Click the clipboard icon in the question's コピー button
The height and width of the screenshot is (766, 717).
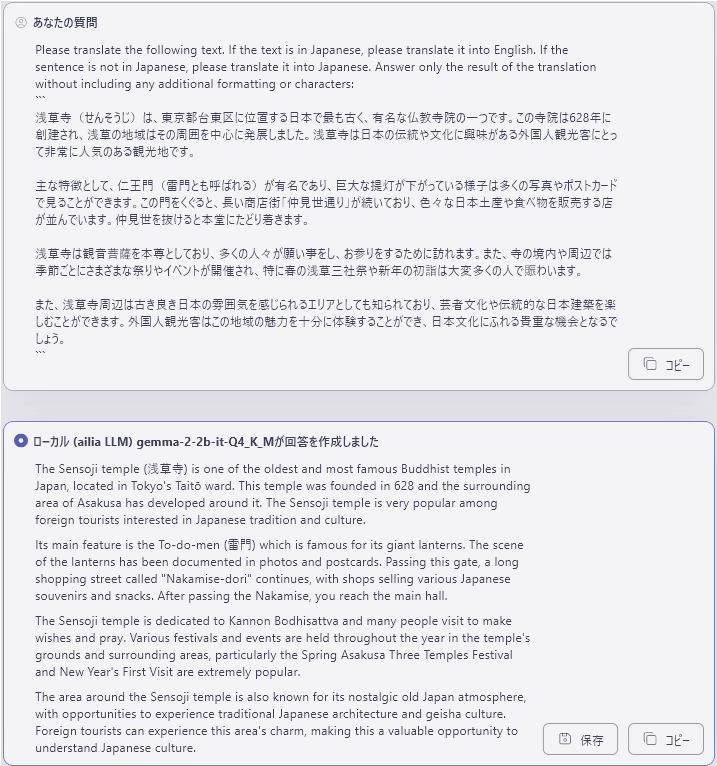(x=650, y=364)
